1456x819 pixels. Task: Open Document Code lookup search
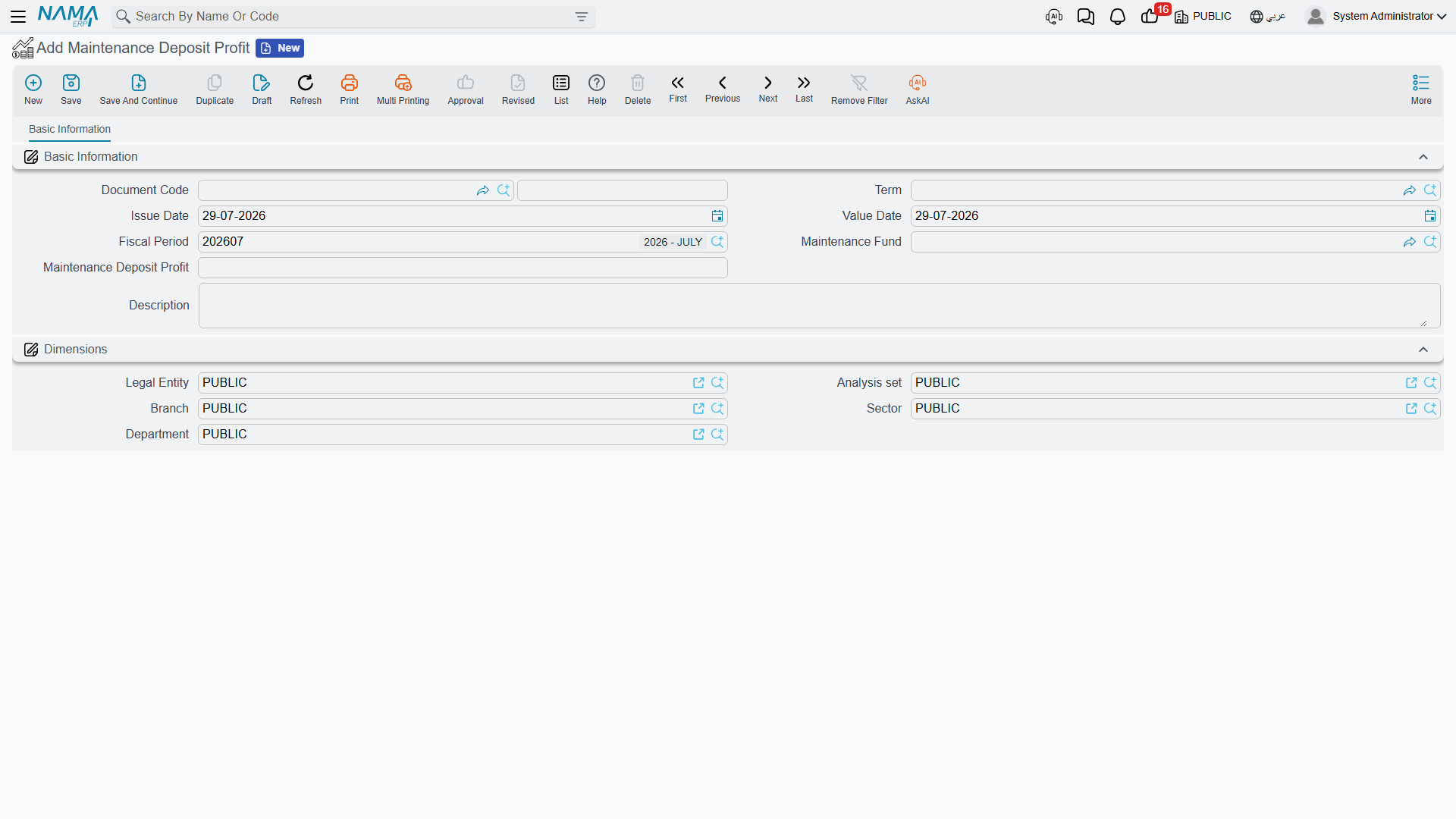[504, 190]
